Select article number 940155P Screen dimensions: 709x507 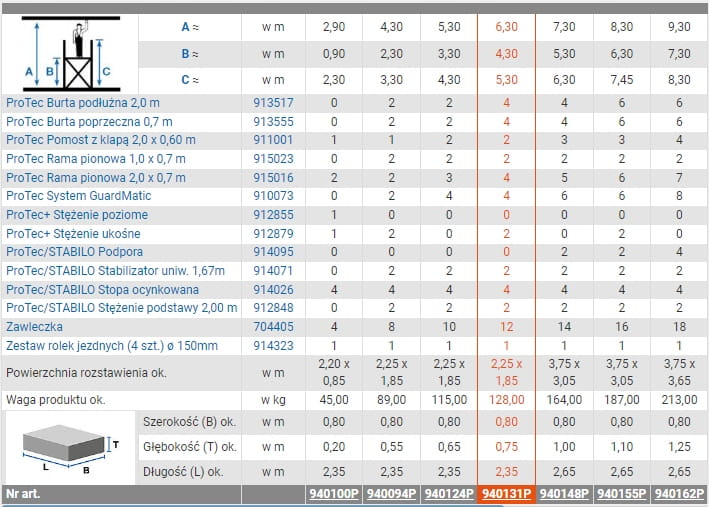pyautogui.click(x=622, y=494)
